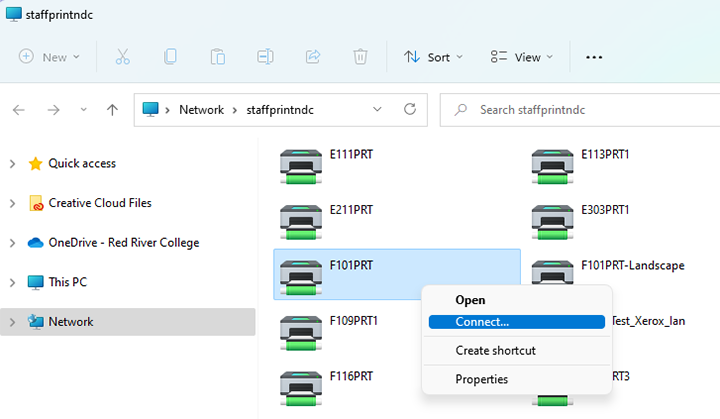Open the See more ellipsis menu
Image resolution: width=720 pixels, height=419 pixels.
(594, 57)
